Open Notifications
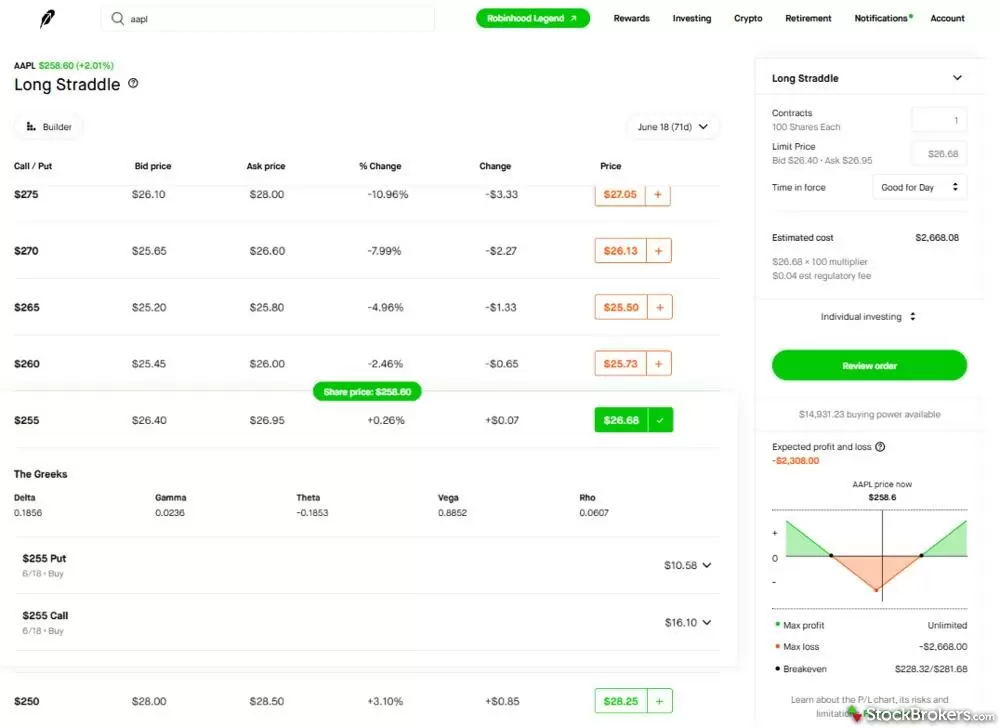Viewport: 1000px width, 728px height. [881, 18]
